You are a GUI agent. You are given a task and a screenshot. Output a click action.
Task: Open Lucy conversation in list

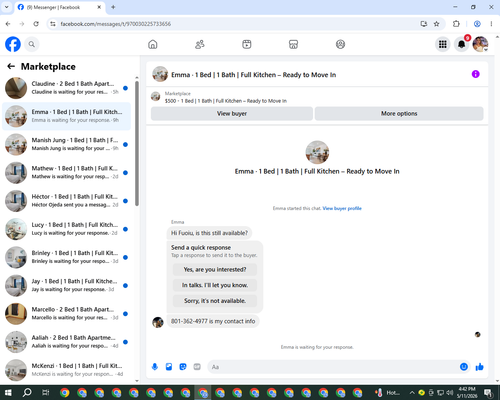click(67, 229)
